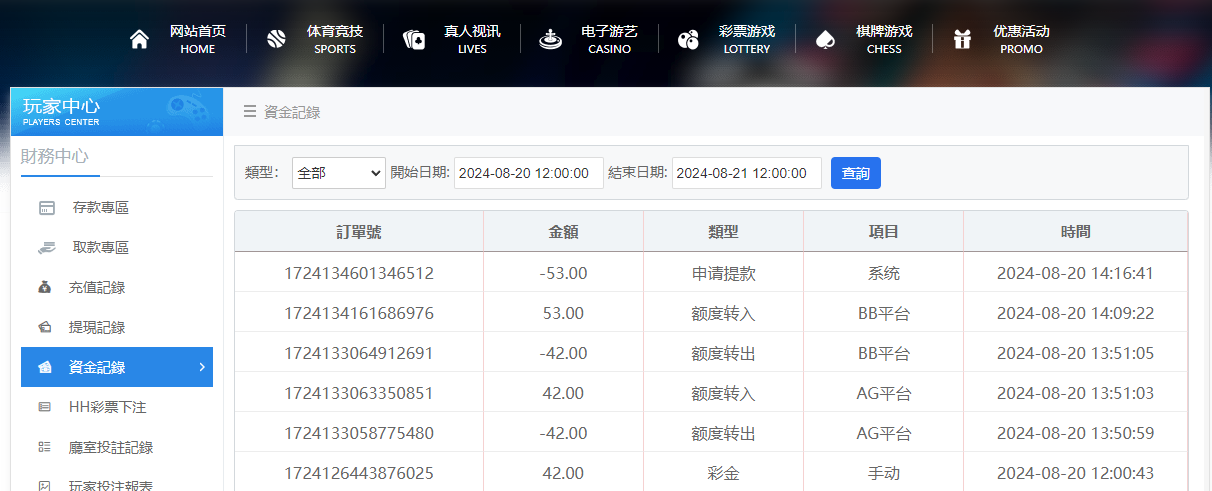Screen dimensions: 1212x491
Task: Click the Lottery balls icon
Action: click(x=688, y=39)
